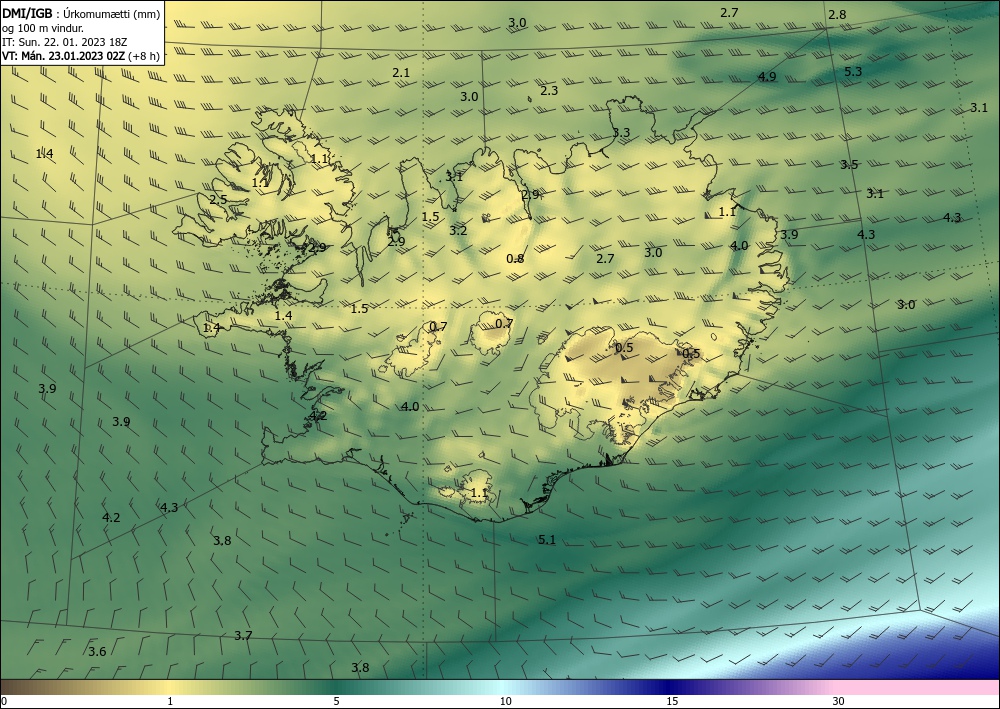
Task: Select the 2.3 value label
Action: coord(549,91)
